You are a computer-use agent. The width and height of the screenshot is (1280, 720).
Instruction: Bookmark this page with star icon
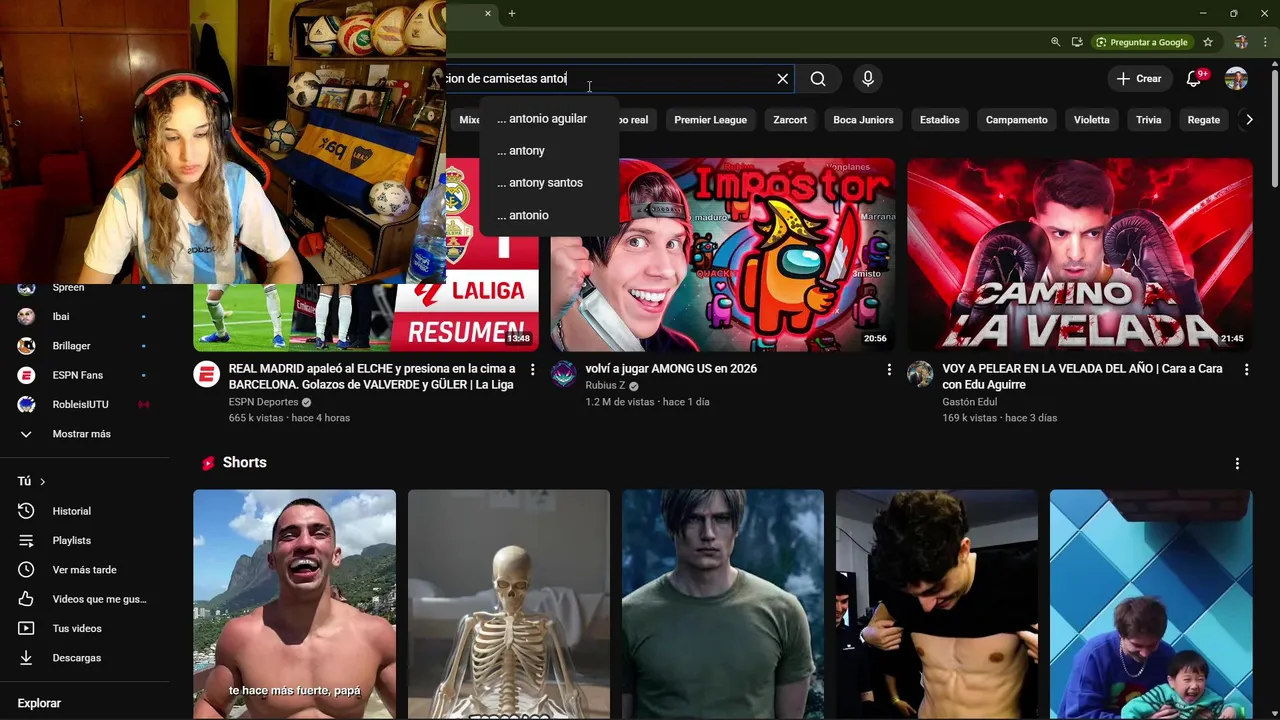point(1208,42)
